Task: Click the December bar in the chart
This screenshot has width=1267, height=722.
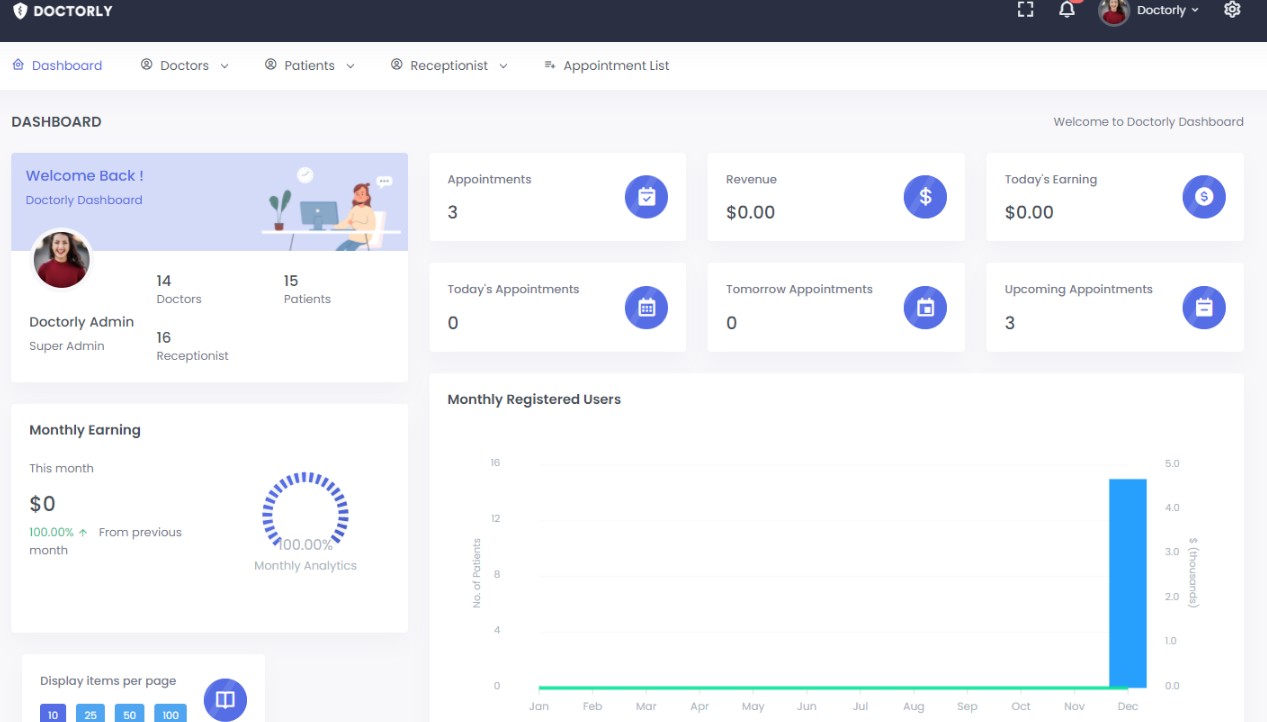Action: (1127, 583)
